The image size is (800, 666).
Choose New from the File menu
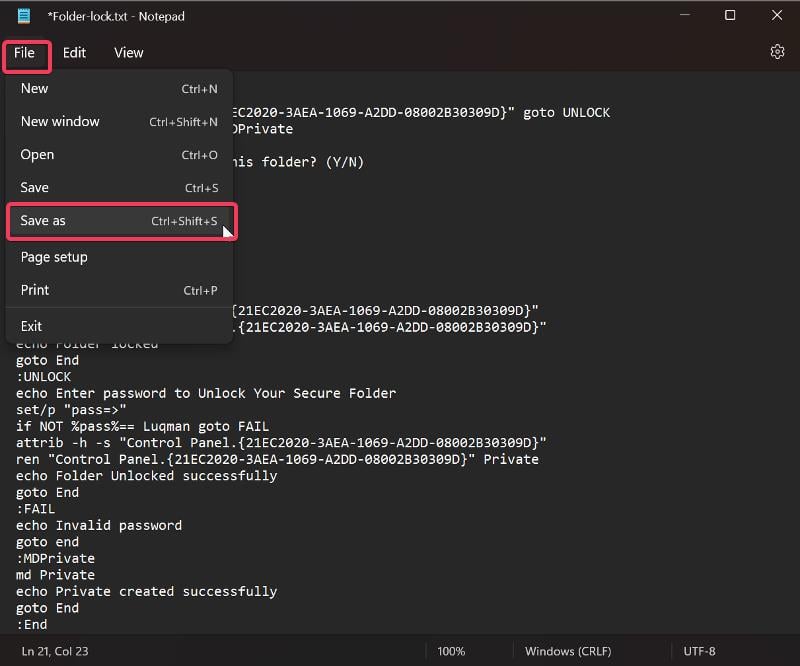click(35, 89)
